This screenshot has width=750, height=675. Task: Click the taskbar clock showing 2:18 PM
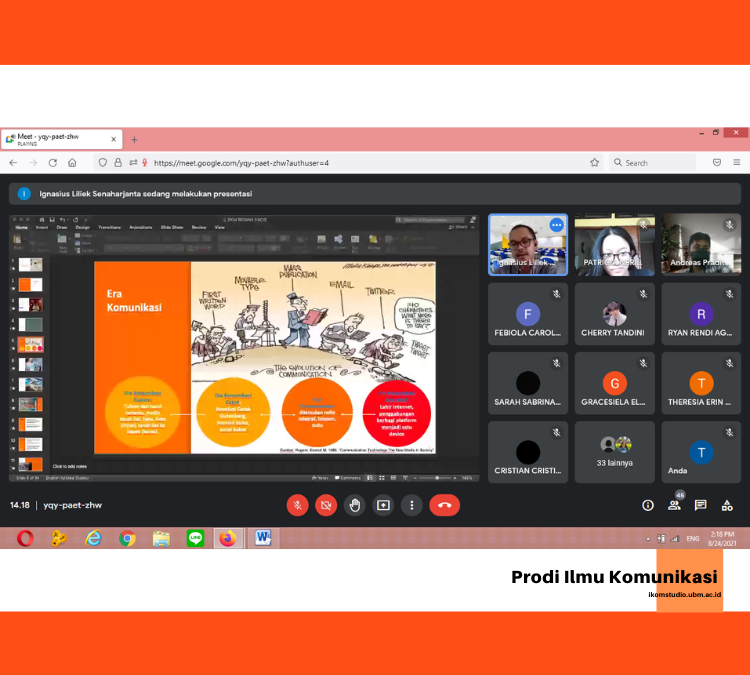(x=722, y=539)
